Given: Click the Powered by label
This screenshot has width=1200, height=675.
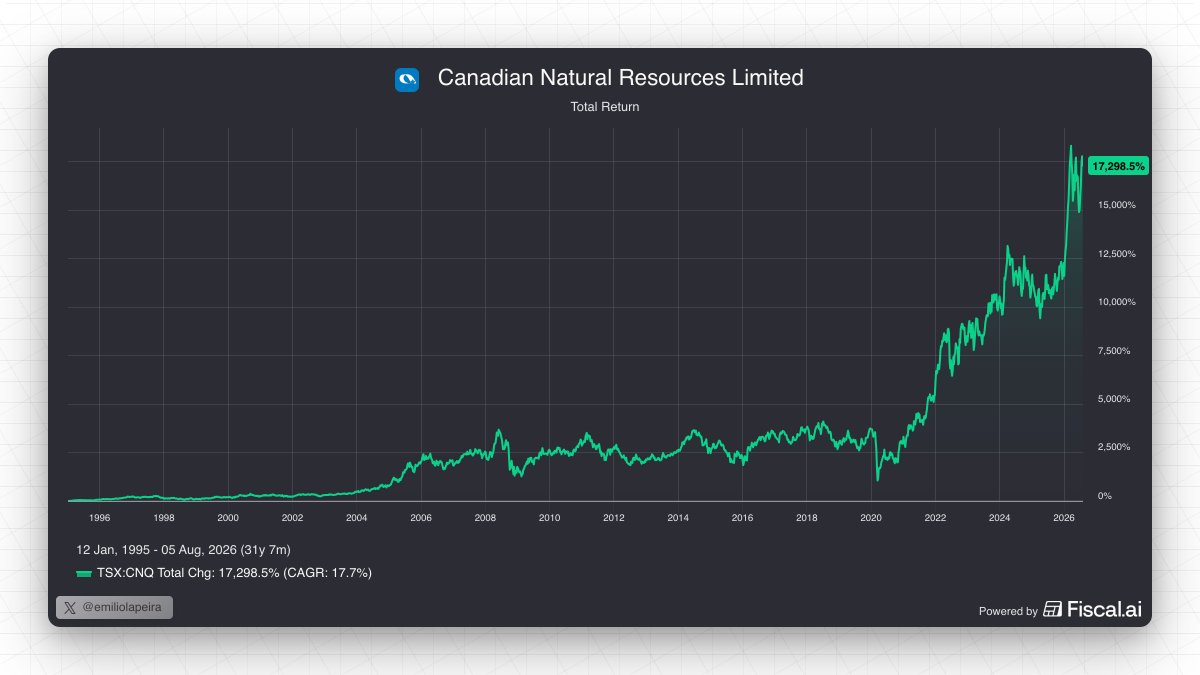Looking at the screenshot, I should tap(1008, 611).
